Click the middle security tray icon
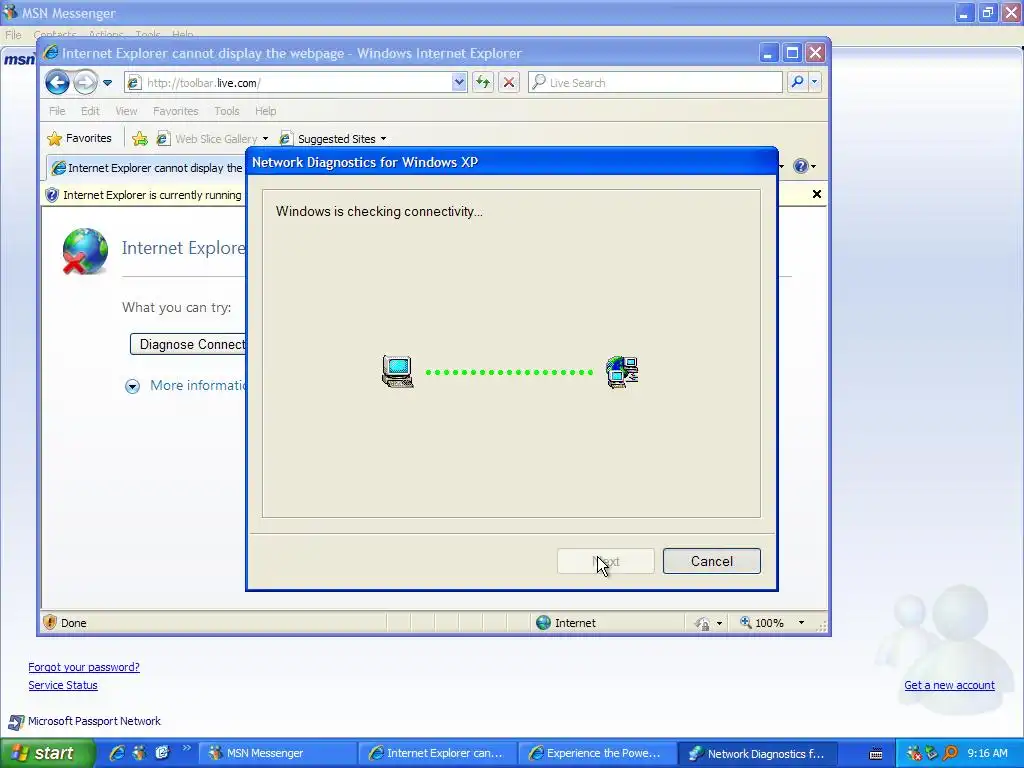1024x768 pixels. pyautogui.click(x=932, y=753)
